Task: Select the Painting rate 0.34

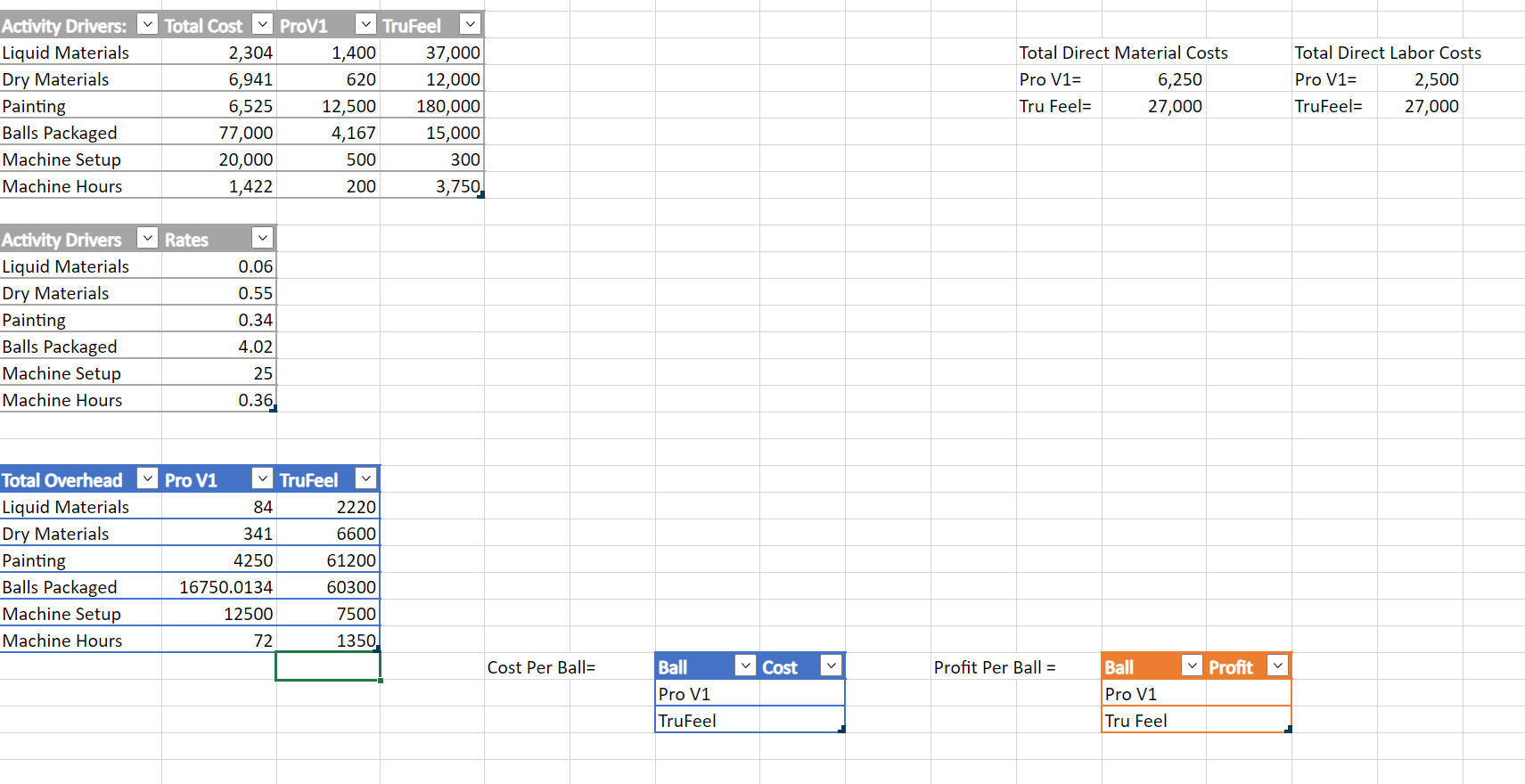Action: (219, 320)
